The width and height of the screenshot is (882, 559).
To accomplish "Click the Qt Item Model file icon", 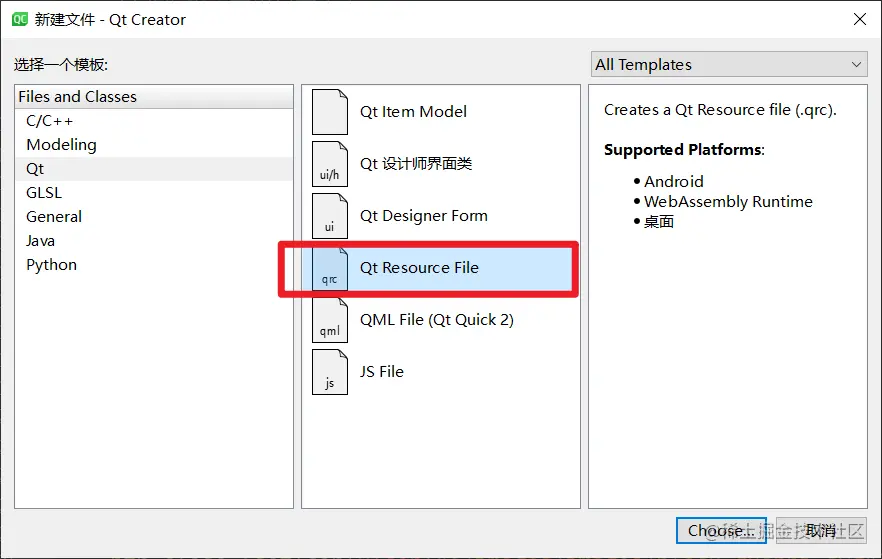I will (x=330, y=112).
